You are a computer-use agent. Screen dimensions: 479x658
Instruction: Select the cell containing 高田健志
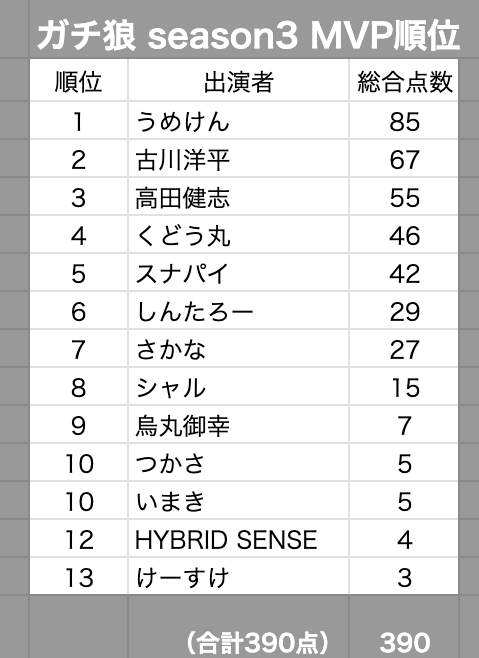(238, 197)
